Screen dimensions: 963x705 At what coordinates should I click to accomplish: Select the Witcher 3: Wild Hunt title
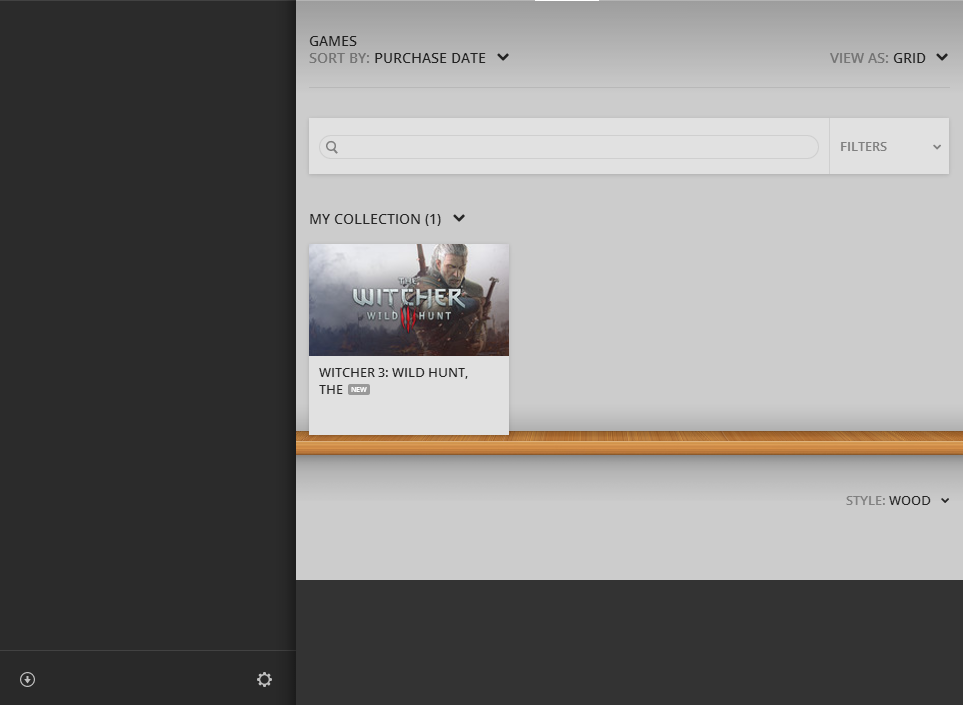coord(393,381)
